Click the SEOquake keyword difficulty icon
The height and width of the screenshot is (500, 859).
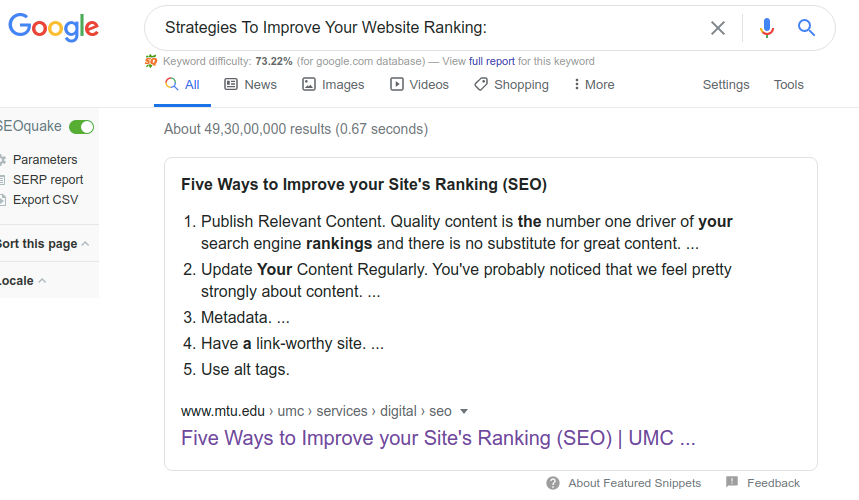(x=151, y=61)
